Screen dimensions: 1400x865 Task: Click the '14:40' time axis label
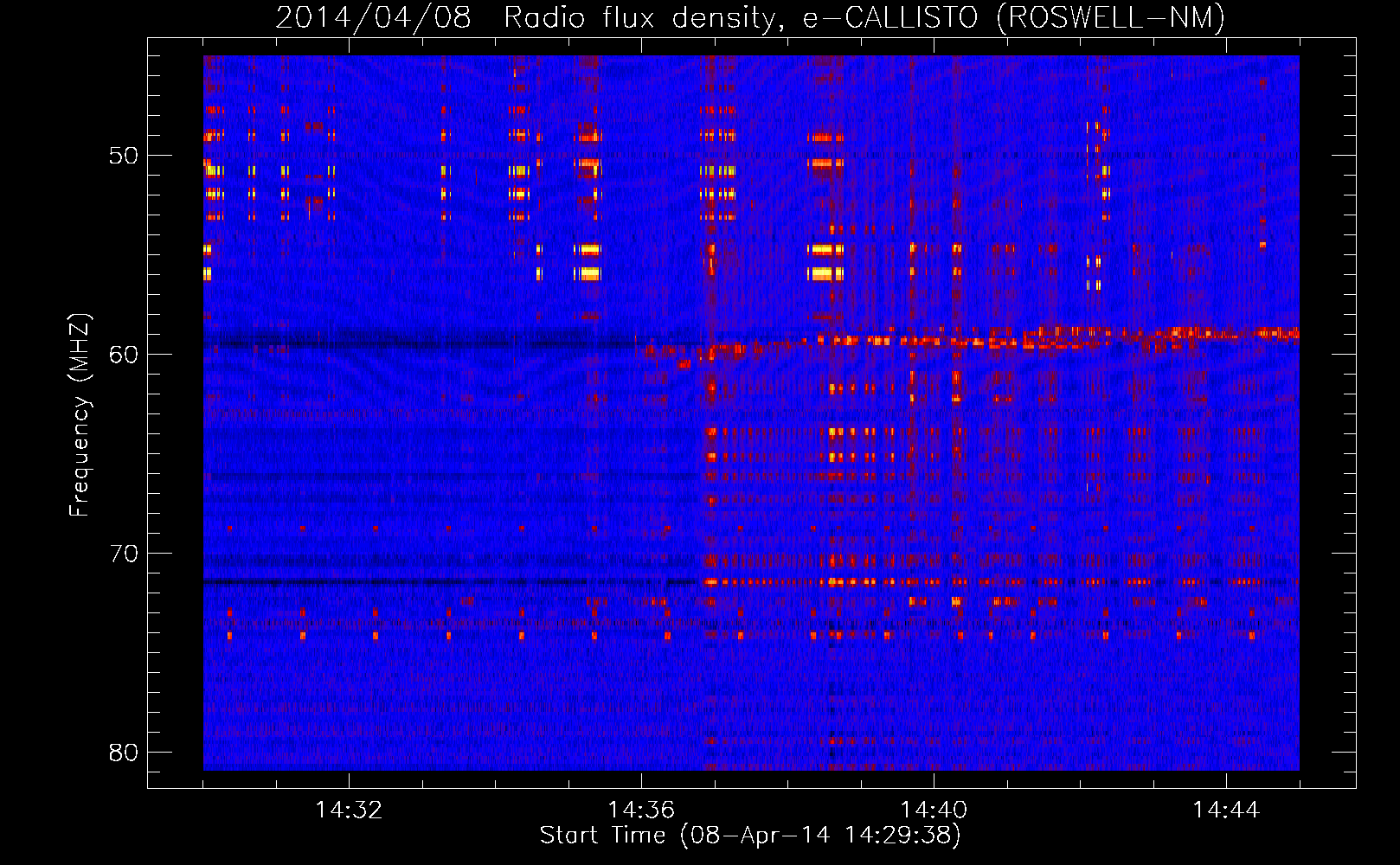934,810
